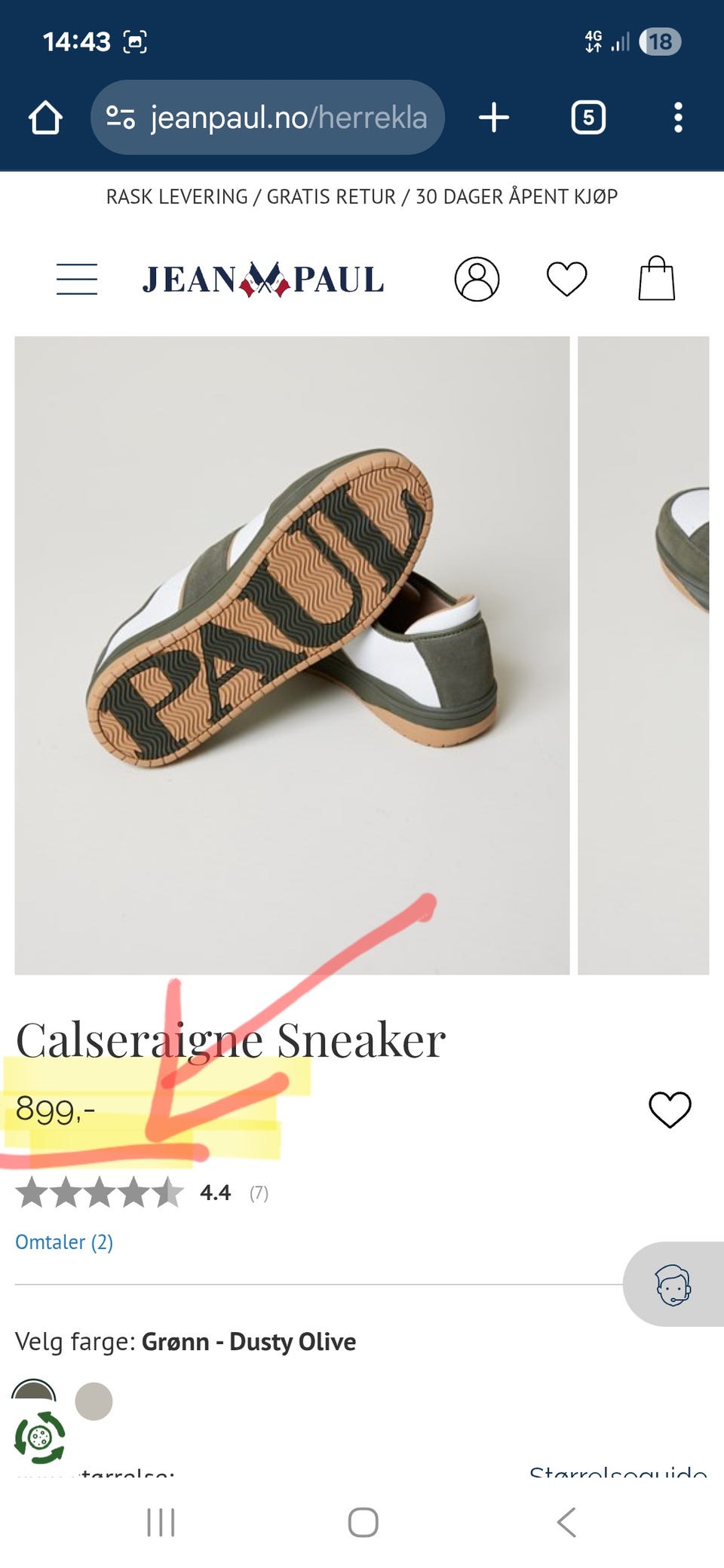Open the Størrelsesguide size guide link

[x=618, y=1471]
